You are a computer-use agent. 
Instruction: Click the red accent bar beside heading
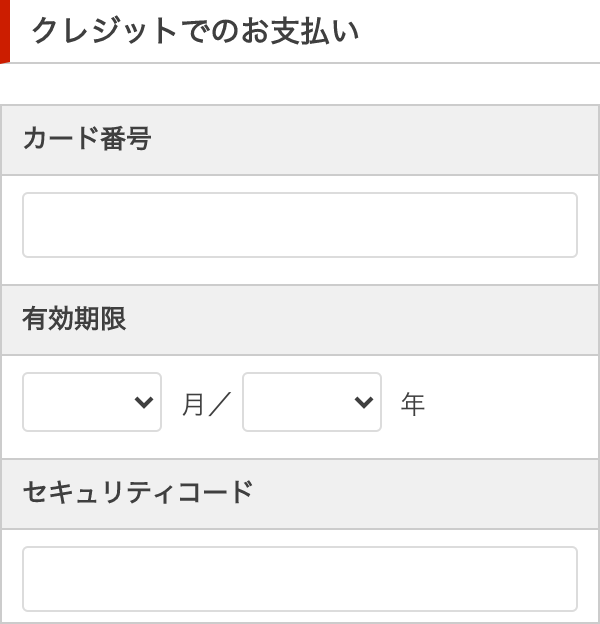click(4, 31)
